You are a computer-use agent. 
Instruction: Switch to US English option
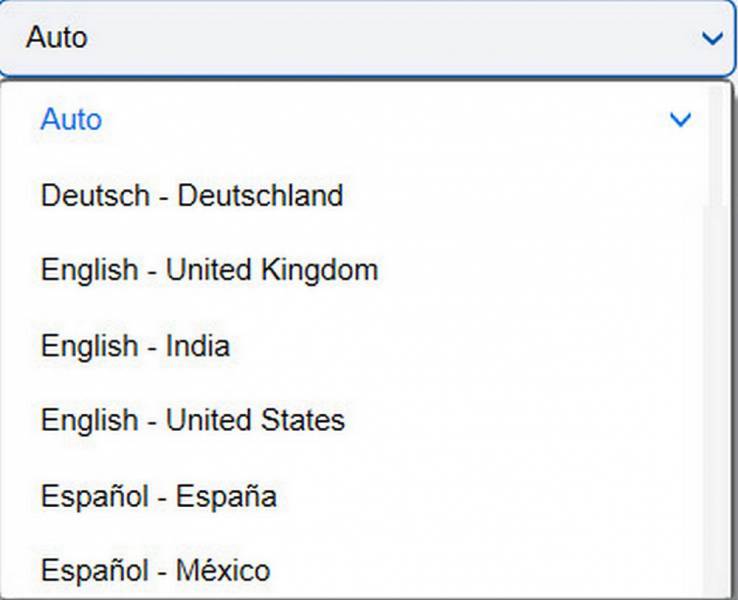192,421
